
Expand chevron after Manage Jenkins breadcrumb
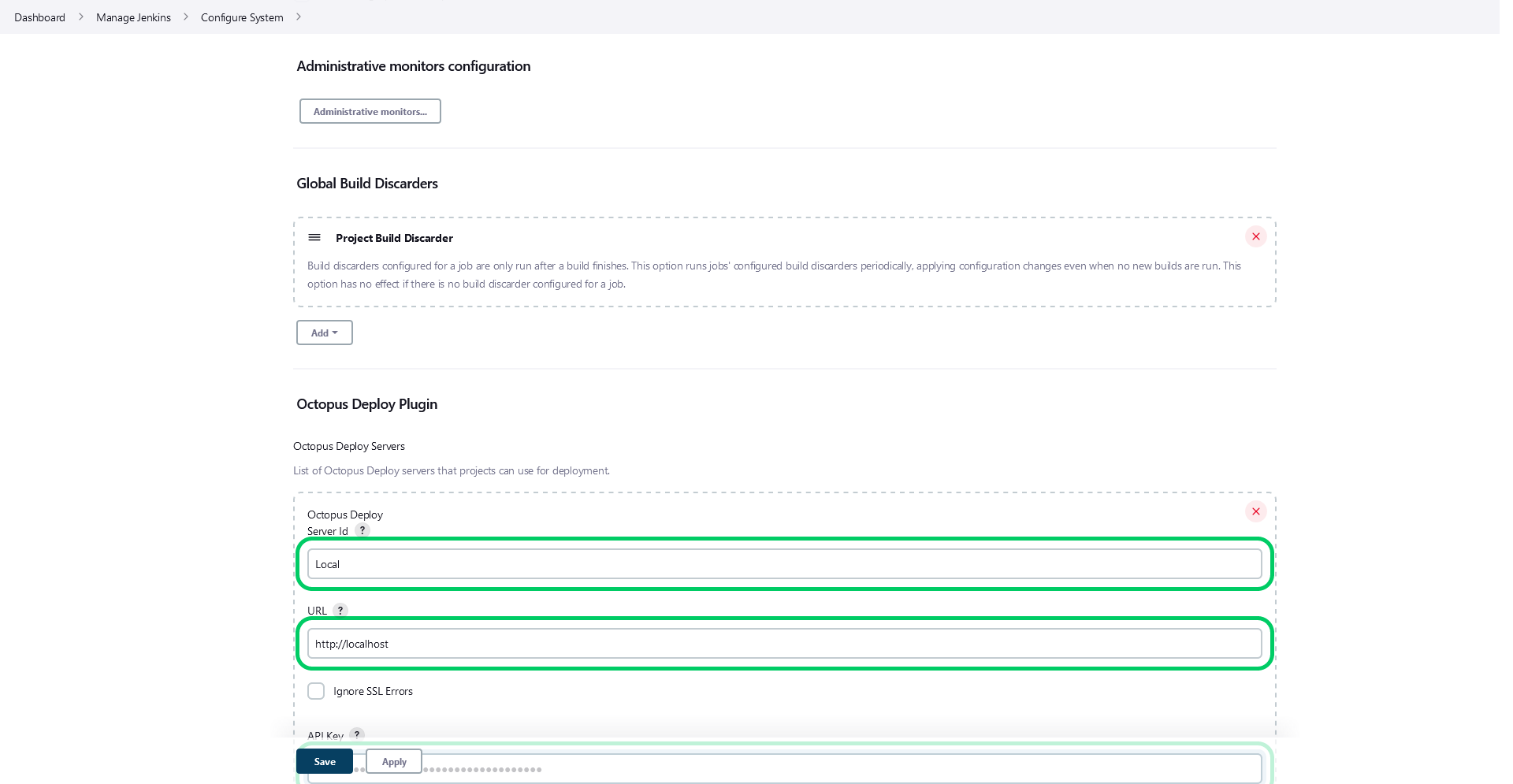(x=186, y=17)
